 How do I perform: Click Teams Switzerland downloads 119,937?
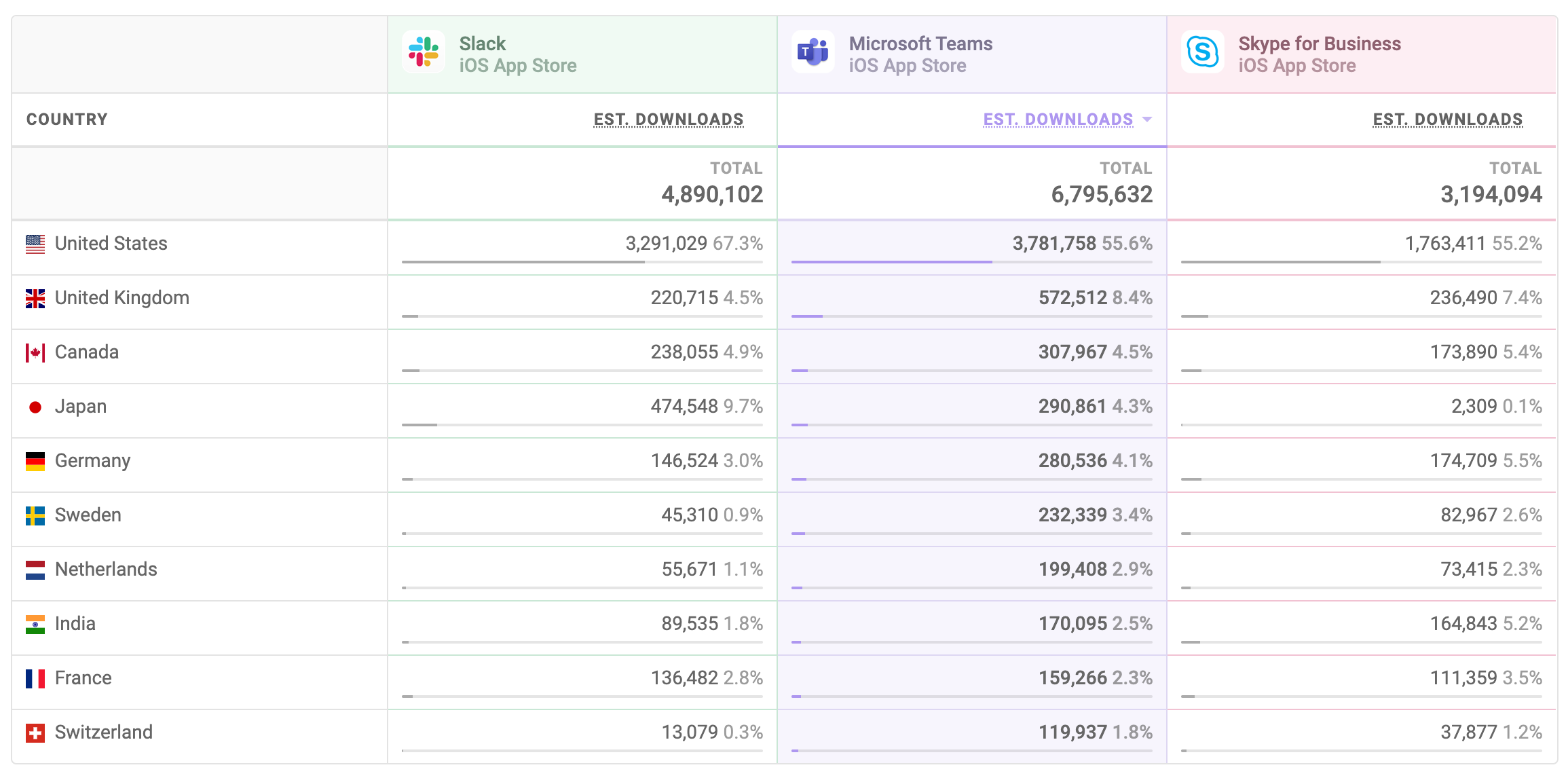coord(1072,732)
